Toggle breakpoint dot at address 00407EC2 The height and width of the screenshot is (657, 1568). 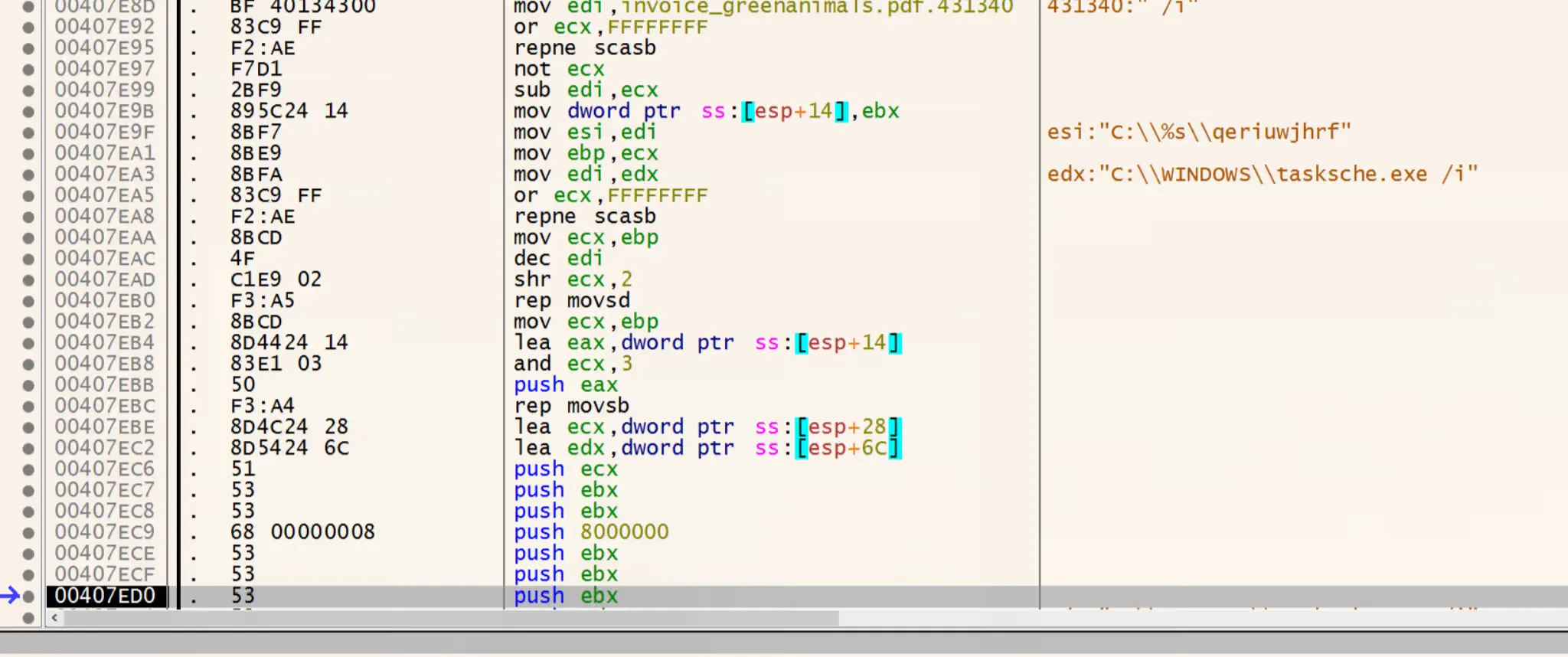(x=28, y=448)
